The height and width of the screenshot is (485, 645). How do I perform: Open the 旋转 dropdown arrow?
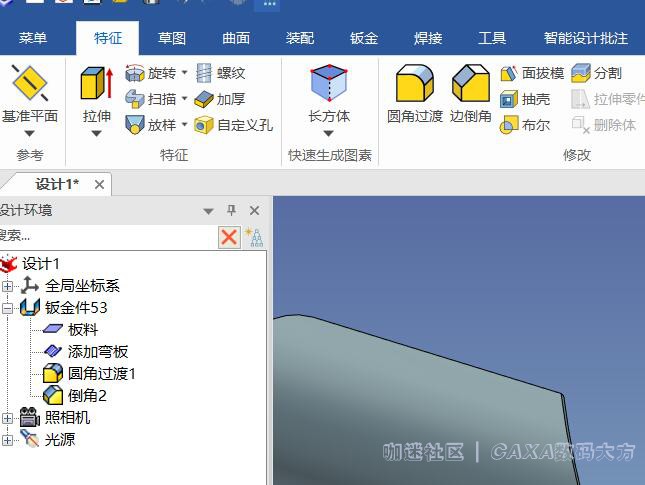click(185, 73)
